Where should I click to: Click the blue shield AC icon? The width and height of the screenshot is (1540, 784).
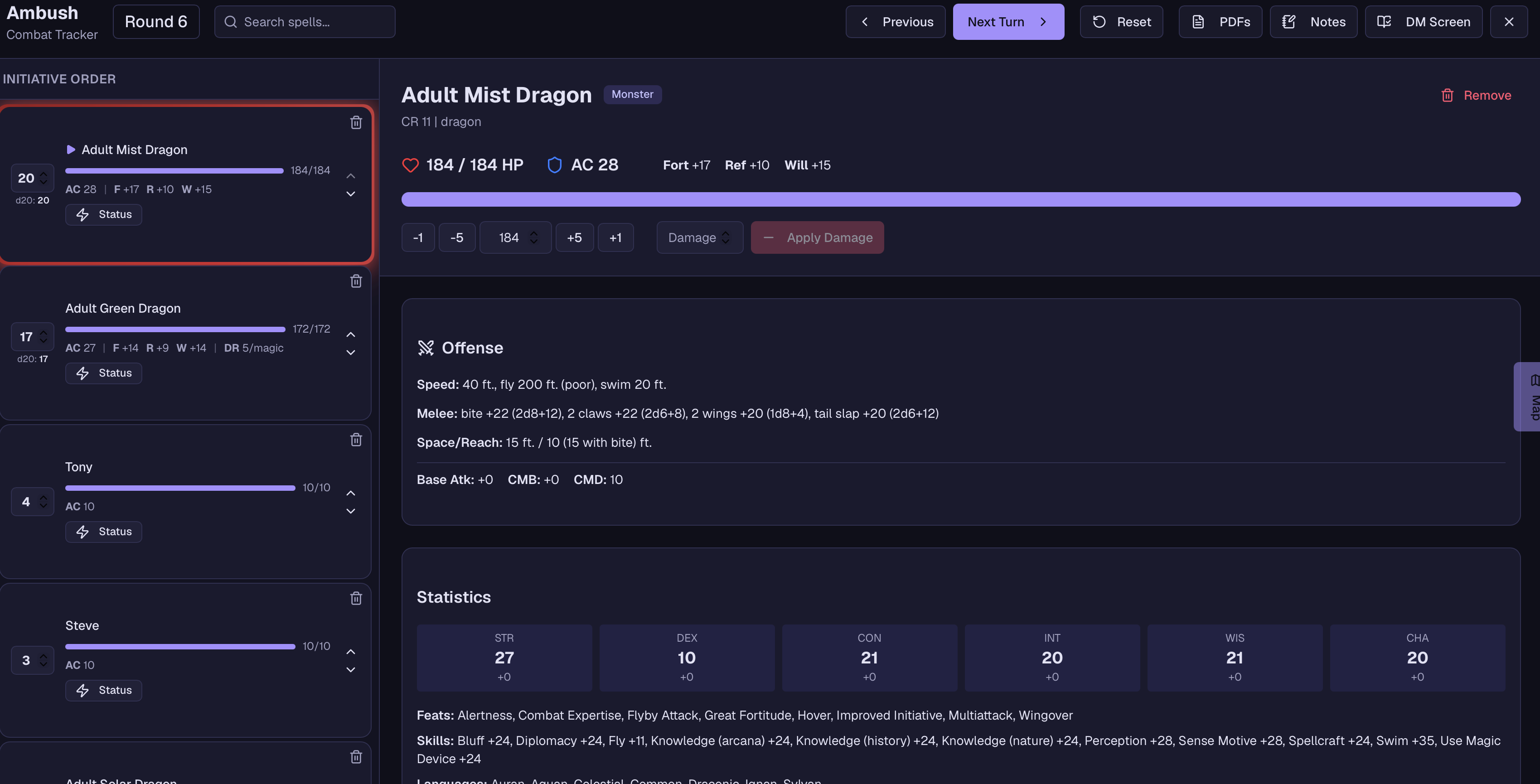(554, 165)
